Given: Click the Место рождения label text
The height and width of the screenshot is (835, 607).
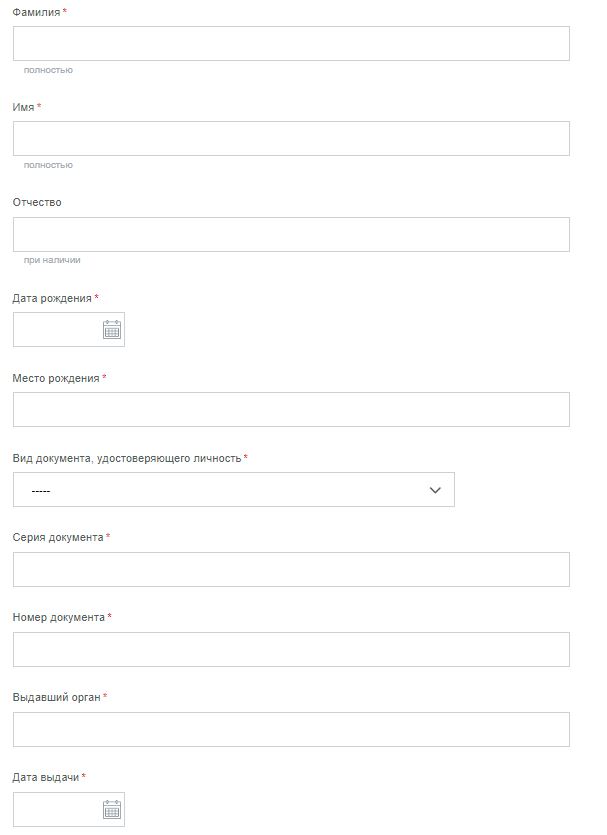Looking at the screenshot, I should tap(56, 378).
